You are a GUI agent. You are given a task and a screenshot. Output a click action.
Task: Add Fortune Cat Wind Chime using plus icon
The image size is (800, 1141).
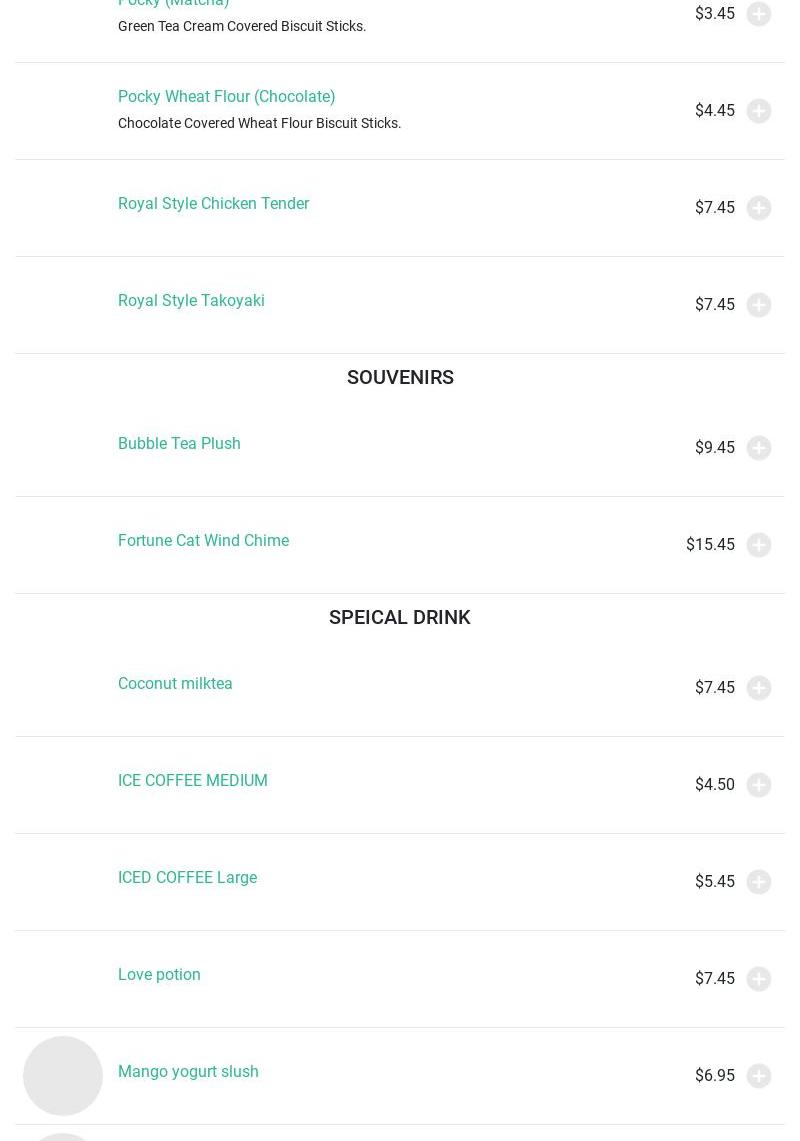click(759, 545)
